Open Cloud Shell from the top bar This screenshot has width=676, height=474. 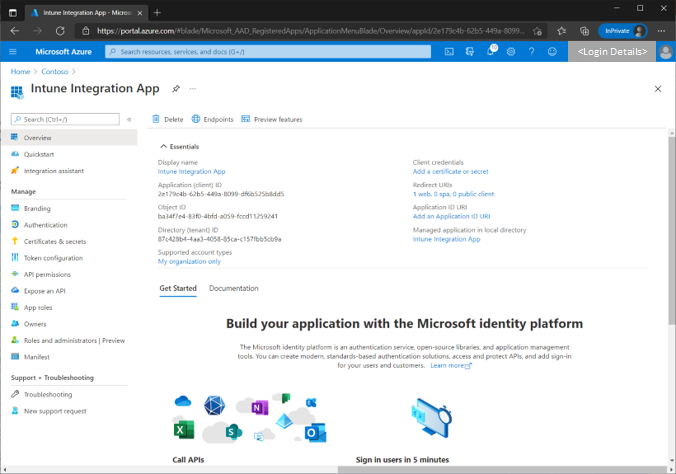click(449, 52)
